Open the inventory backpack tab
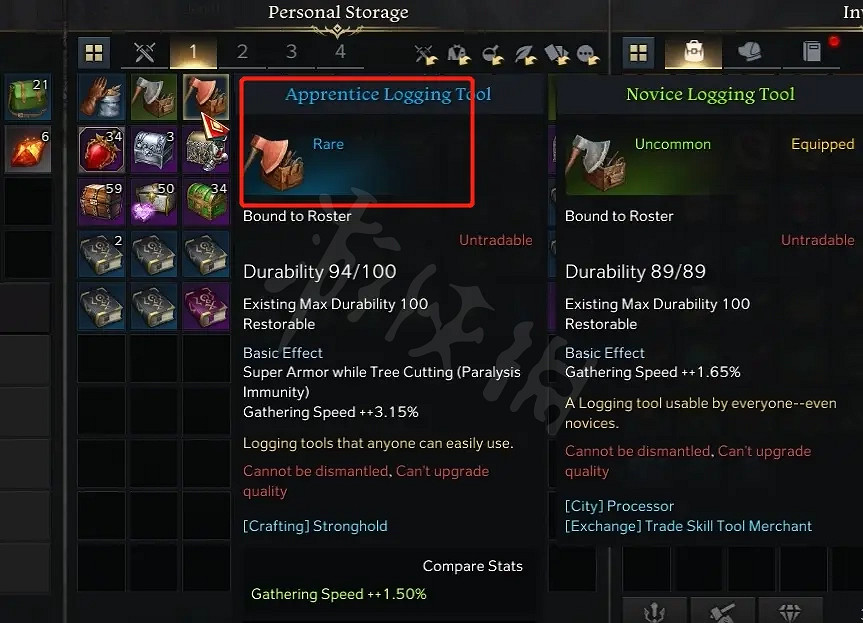The image size is (863, 623). [693, 53]
